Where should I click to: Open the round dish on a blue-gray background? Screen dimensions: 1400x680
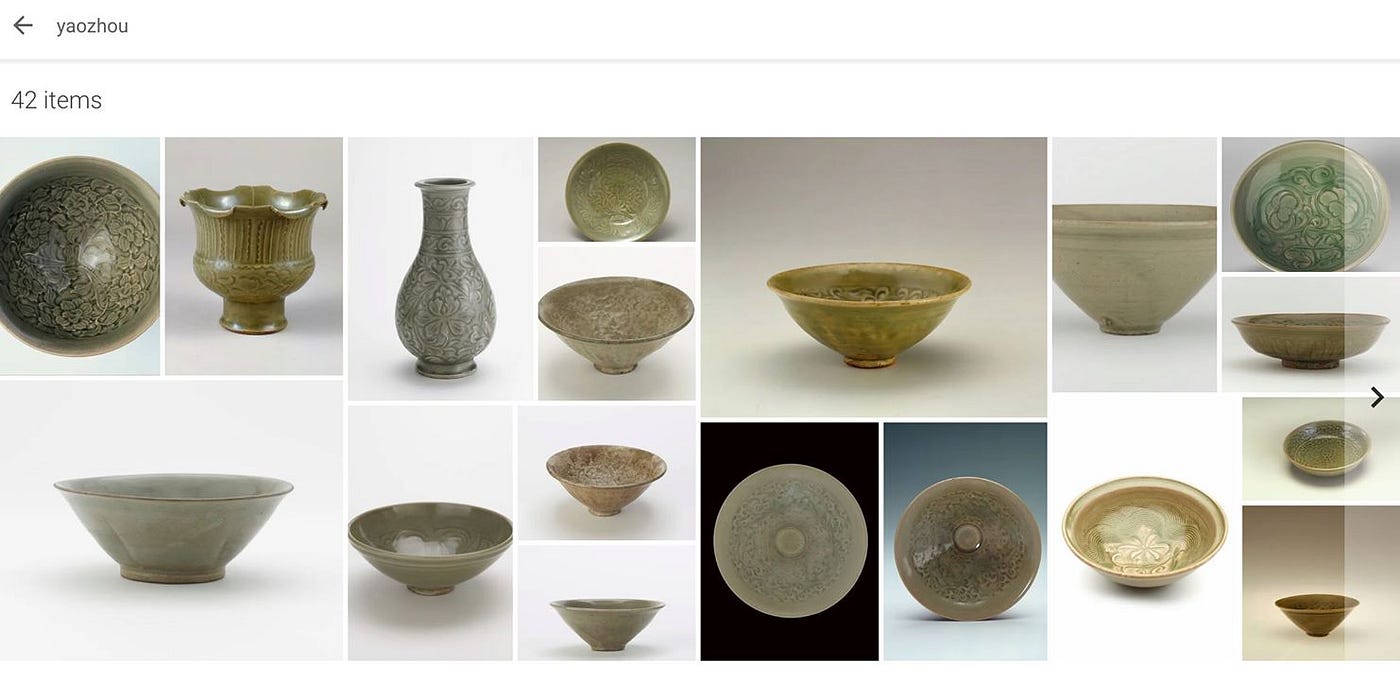[x=965, y=541]
